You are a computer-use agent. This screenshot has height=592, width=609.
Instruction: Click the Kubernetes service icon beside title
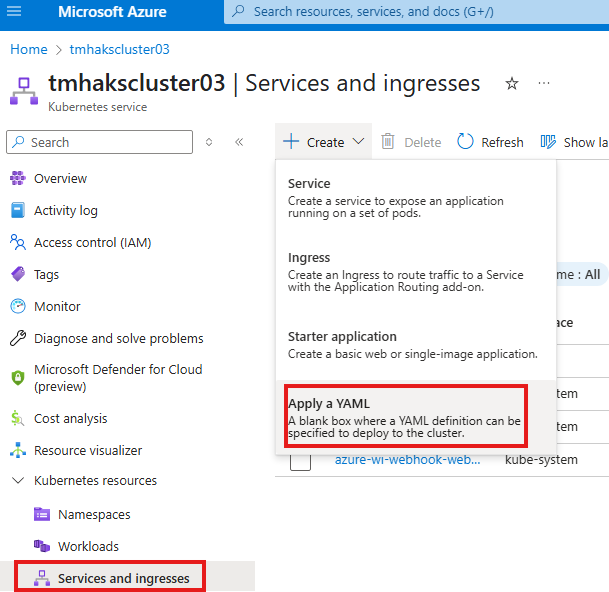pyautogui.click(x=24, y=91)
